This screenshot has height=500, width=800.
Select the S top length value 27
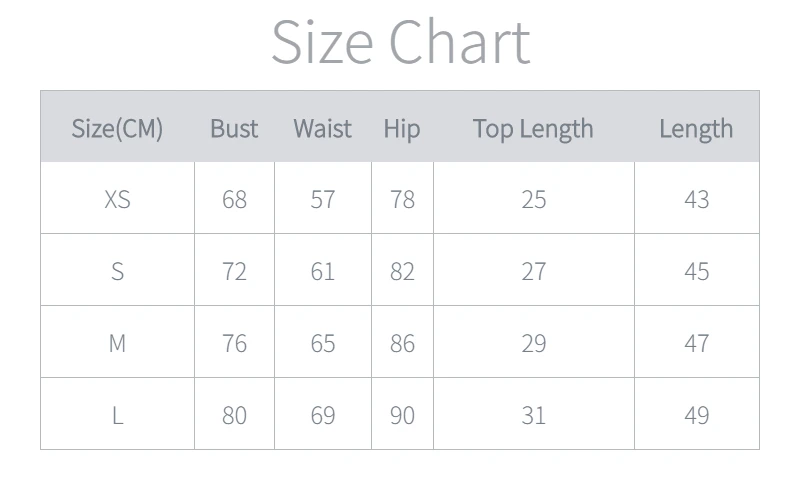534,271
